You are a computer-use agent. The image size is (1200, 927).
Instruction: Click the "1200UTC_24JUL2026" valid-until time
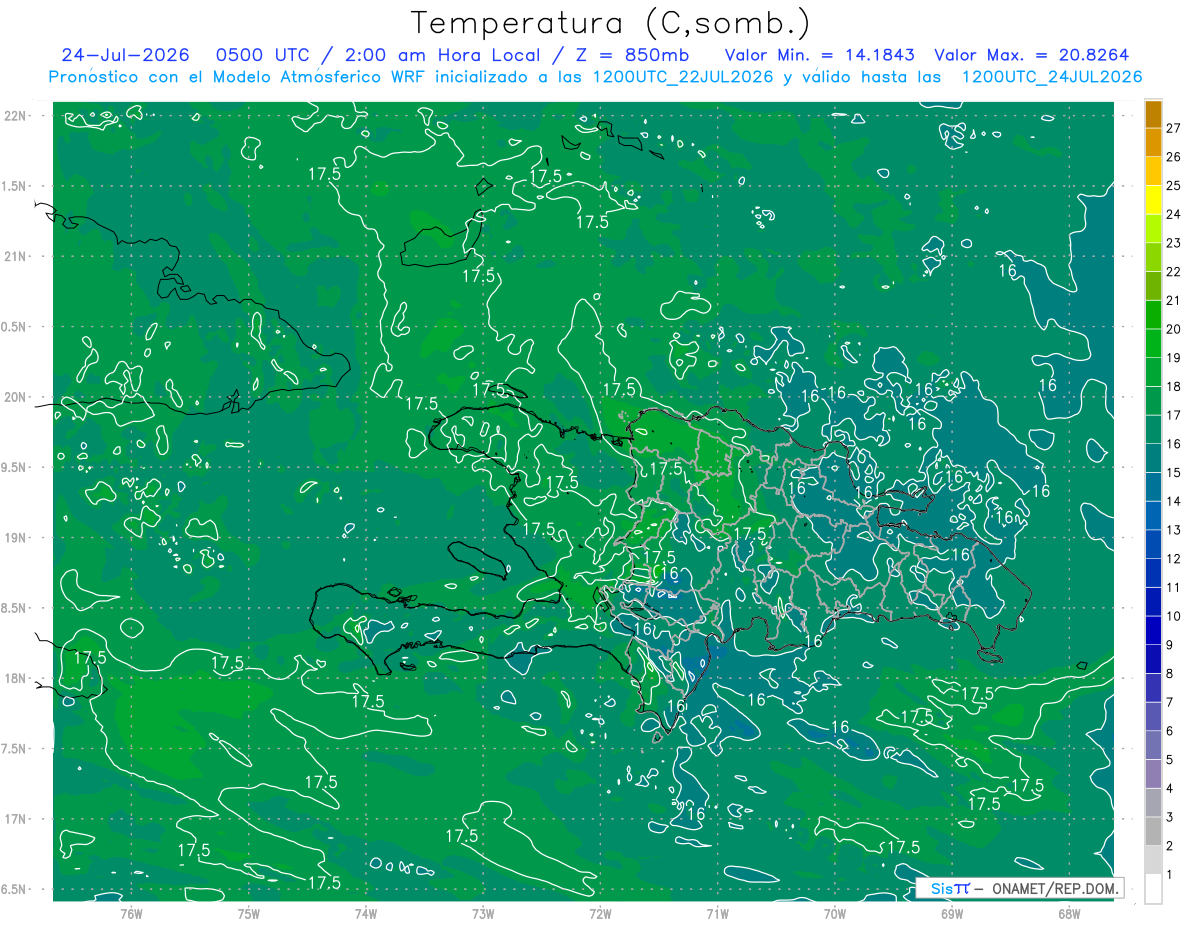click(1051, 77)
